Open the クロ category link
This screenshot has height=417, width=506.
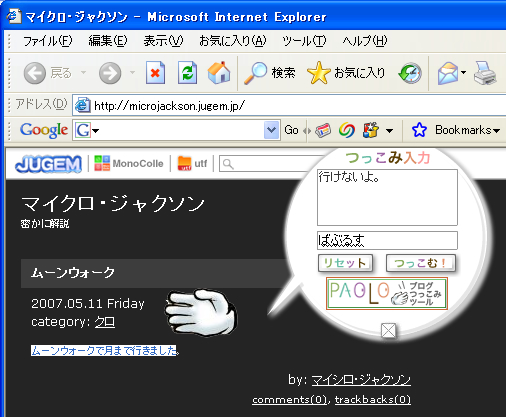click(x=105, y=322)
